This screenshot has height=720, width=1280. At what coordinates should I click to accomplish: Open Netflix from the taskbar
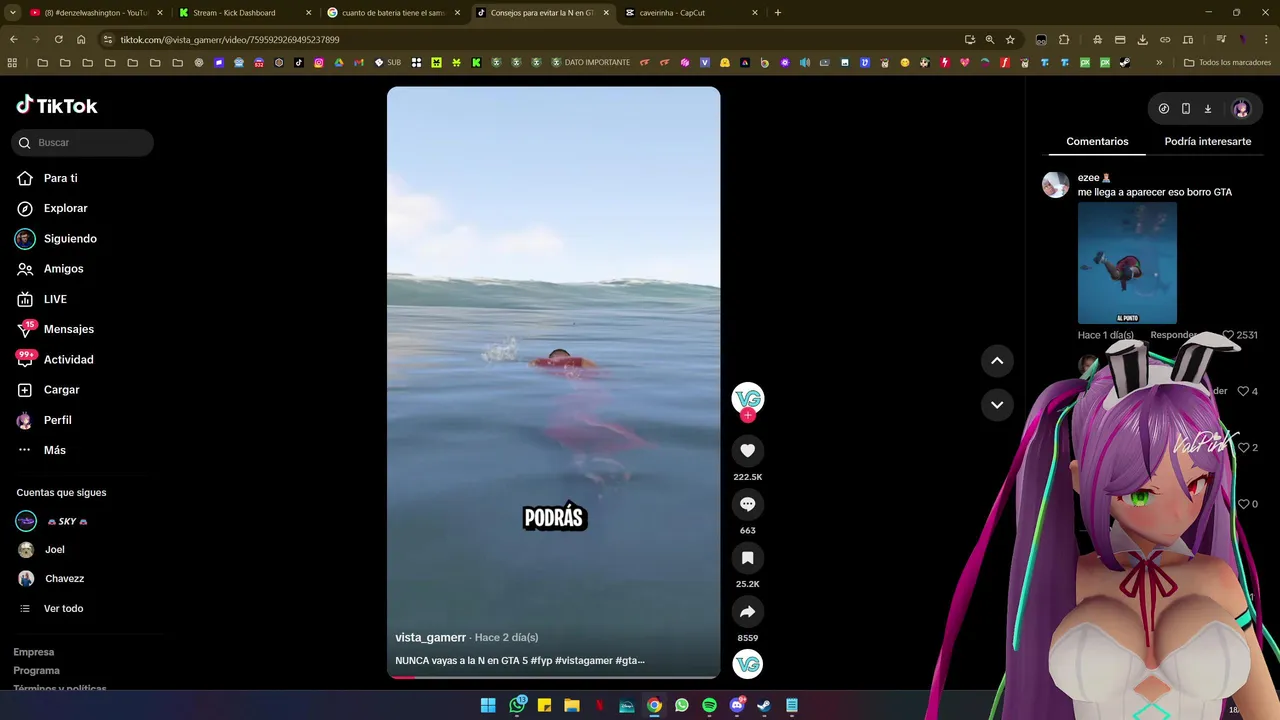[x=600, y=705]
